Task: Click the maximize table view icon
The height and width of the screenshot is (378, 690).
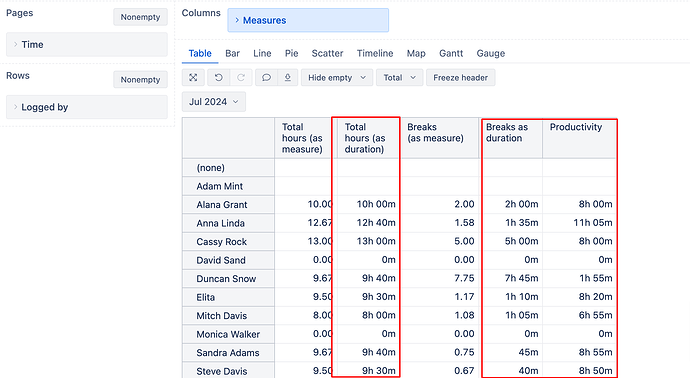Action: tap(193, 77)
